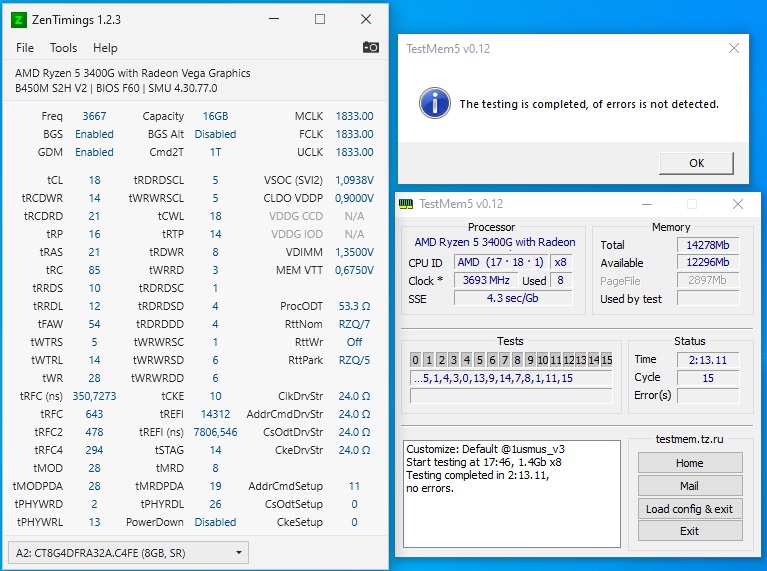
Task: Click the PageFile value 2897Mb
Action: click(x=708, y=280)
